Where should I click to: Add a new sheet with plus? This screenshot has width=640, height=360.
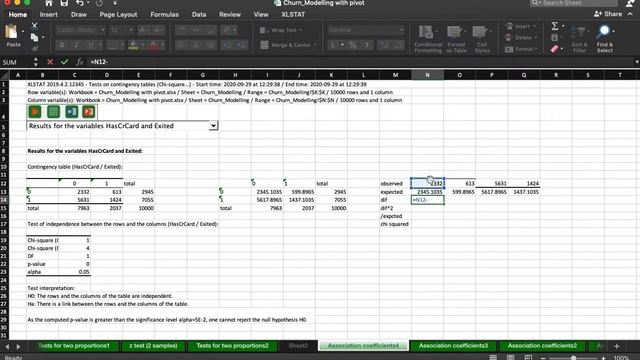pos(616,346)
